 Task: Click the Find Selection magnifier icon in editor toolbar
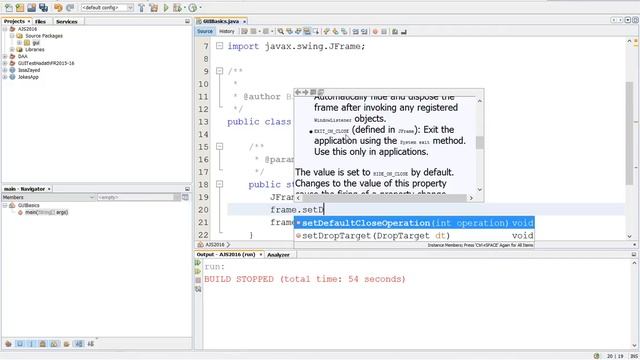point(281,31)
